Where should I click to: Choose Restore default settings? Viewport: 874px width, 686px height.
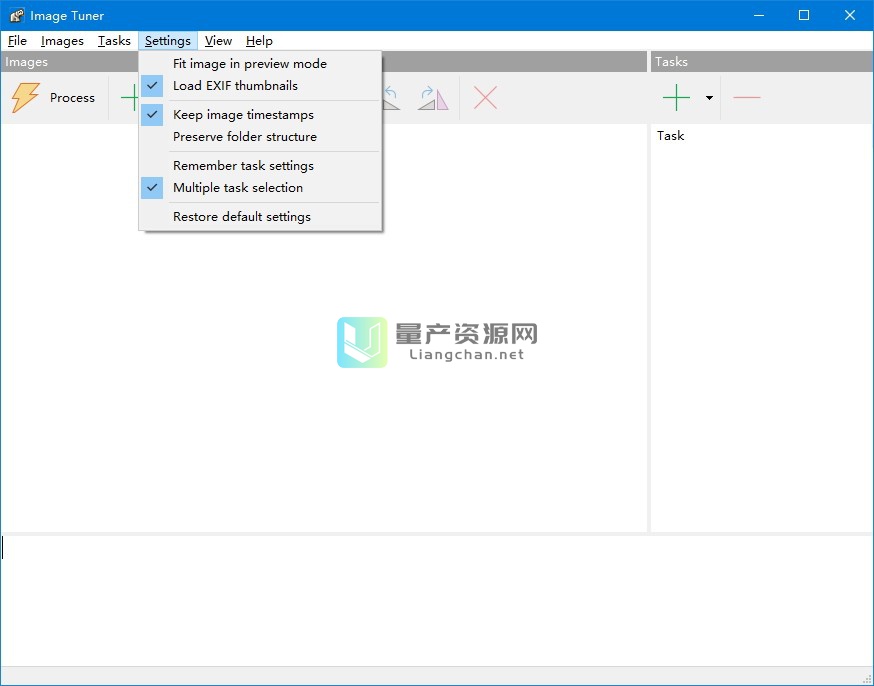coord(260,217)
